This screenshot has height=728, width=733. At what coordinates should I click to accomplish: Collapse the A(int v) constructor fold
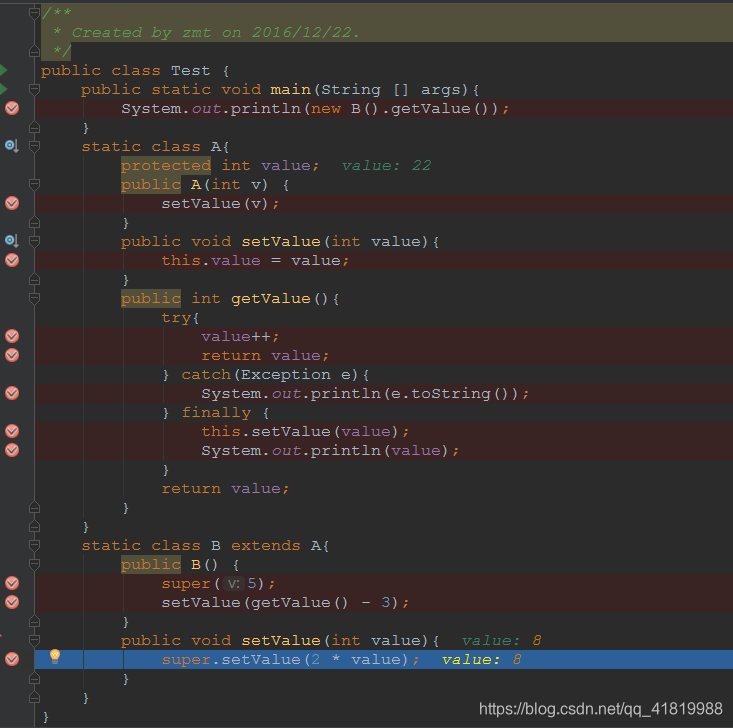click(x=34, y=184)
